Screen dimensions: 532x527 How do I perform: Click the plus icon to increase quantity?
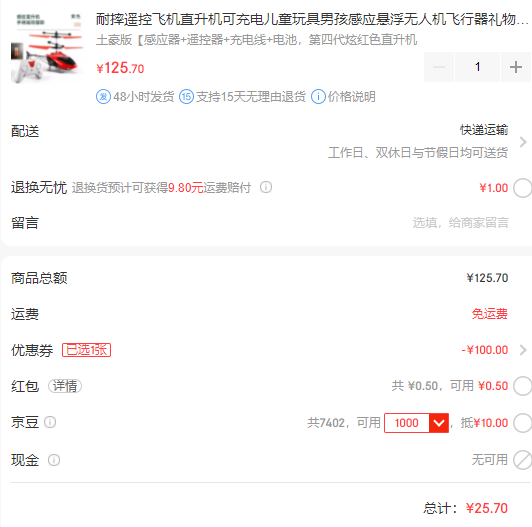516,67
